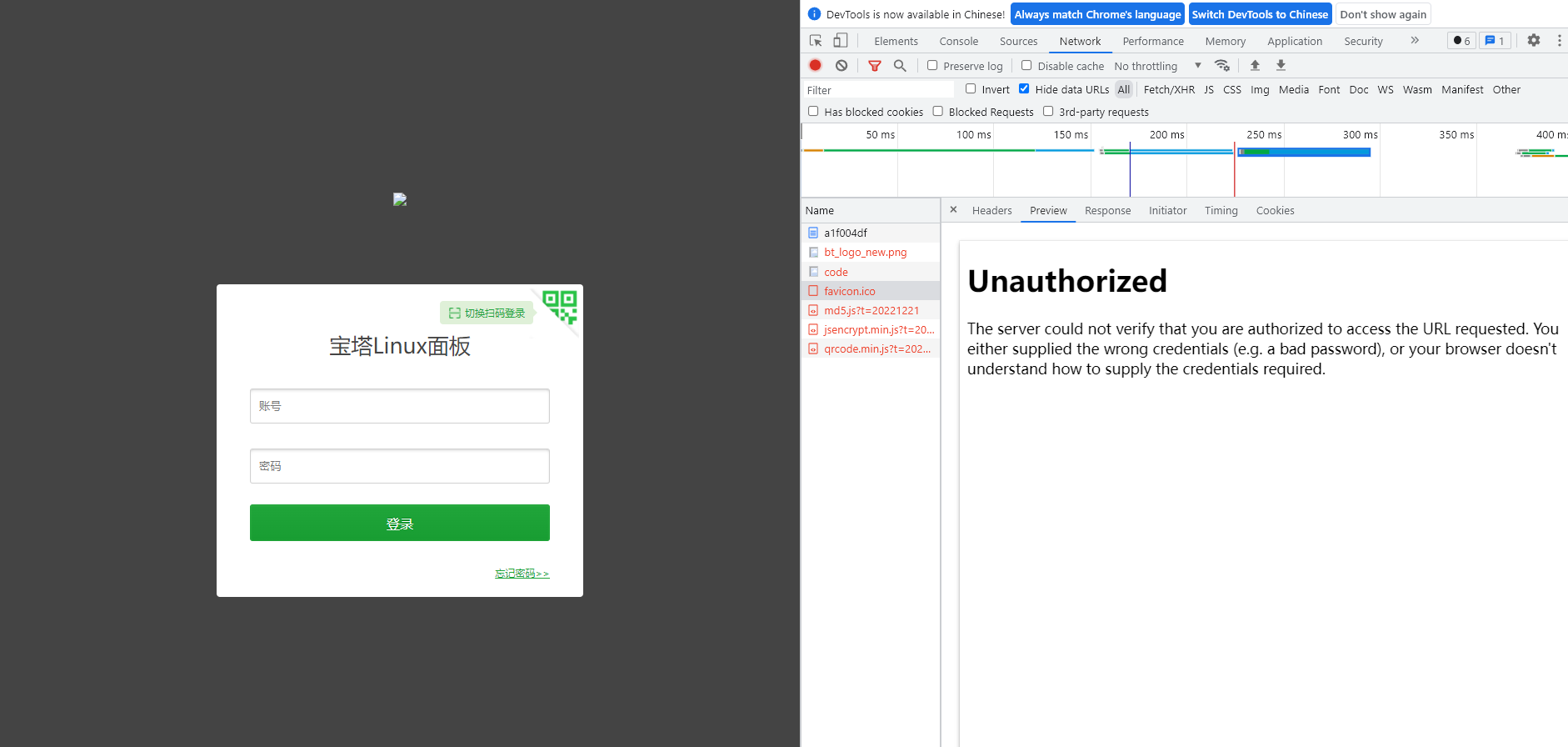Filter requests by WS type

click(1386, 89)
